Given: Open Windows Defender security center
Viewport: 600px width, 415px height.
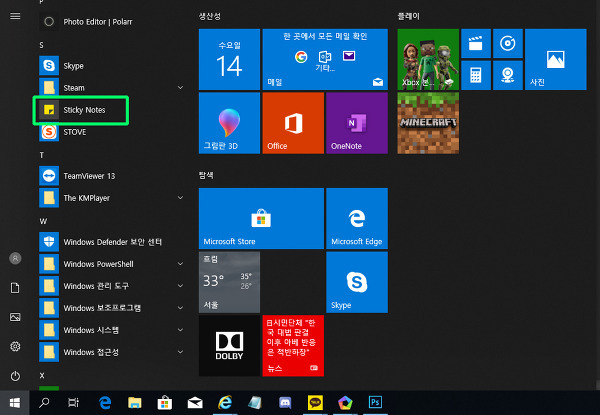Looking at the screenshot, I should coord(111,242).
